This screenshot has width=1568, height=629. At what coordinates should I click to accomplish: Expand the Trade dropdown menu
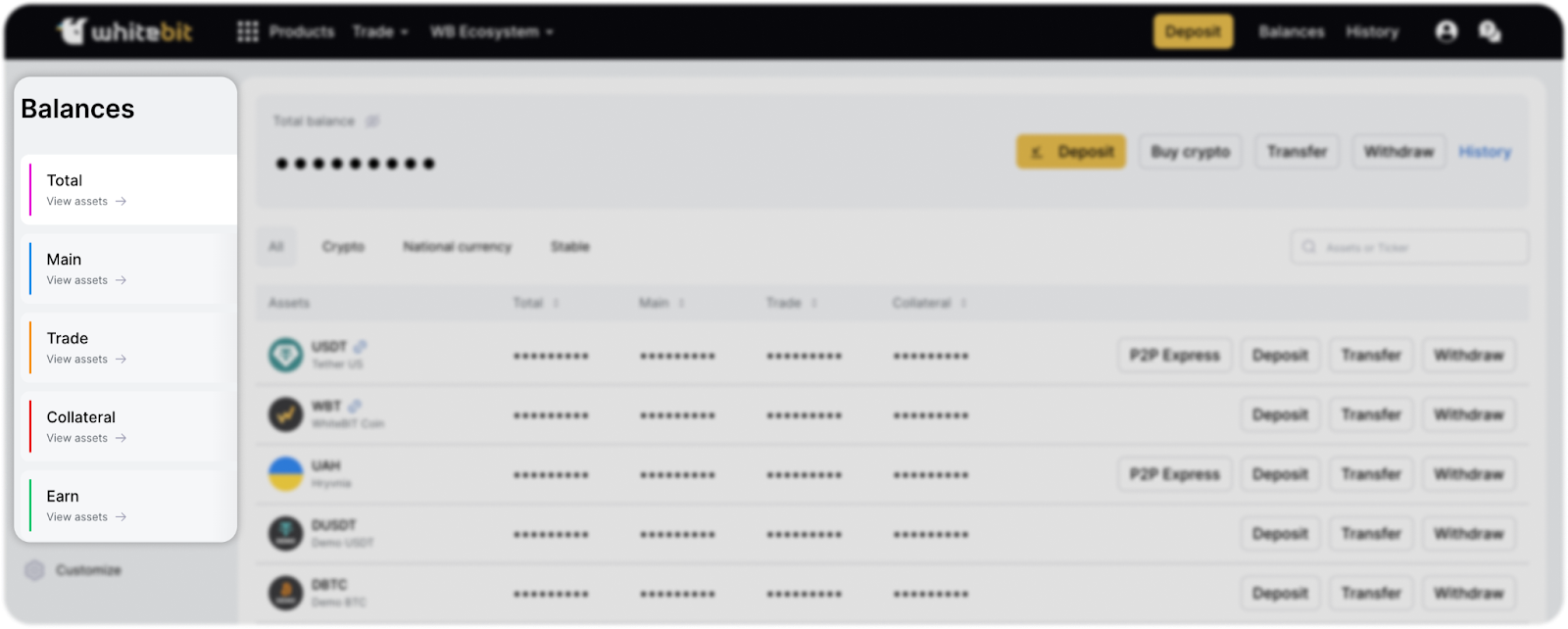pyautogui.click(x=380, y=31)
